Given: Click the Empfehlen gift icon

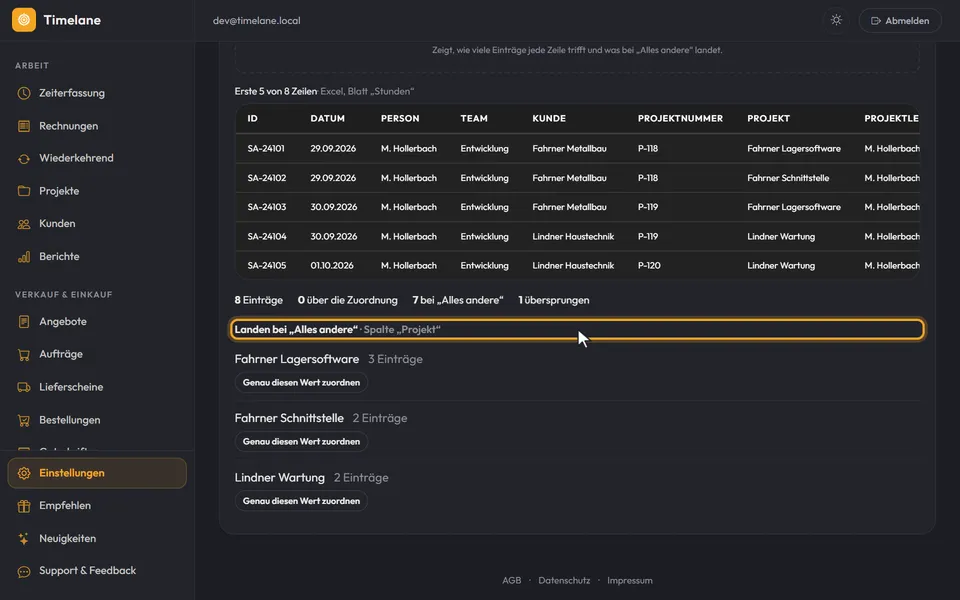Looking at the screenshot, I should click(24, 506).
